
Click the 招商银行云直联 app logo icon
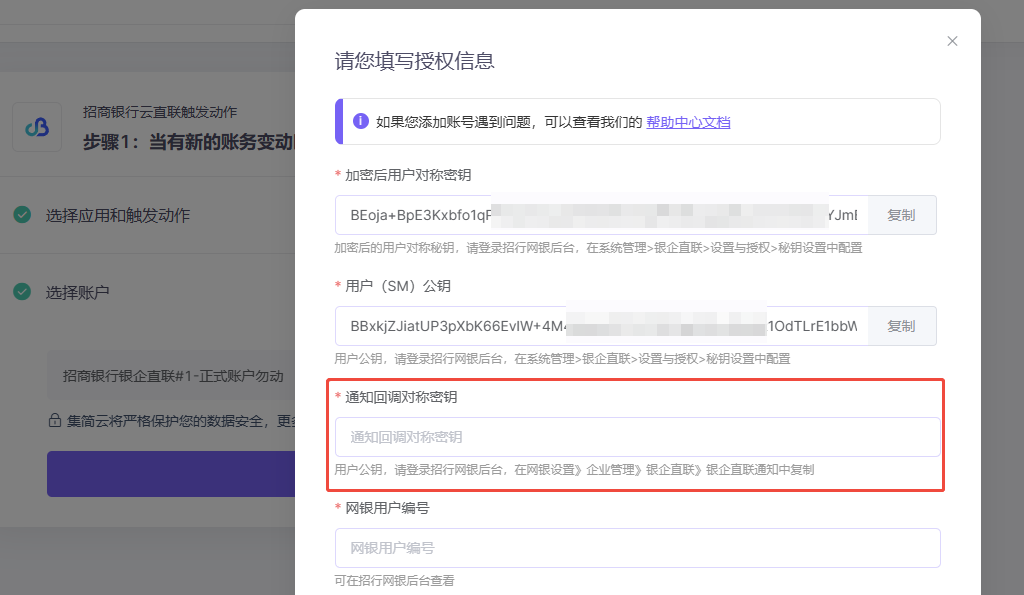[x=37, y=127]
